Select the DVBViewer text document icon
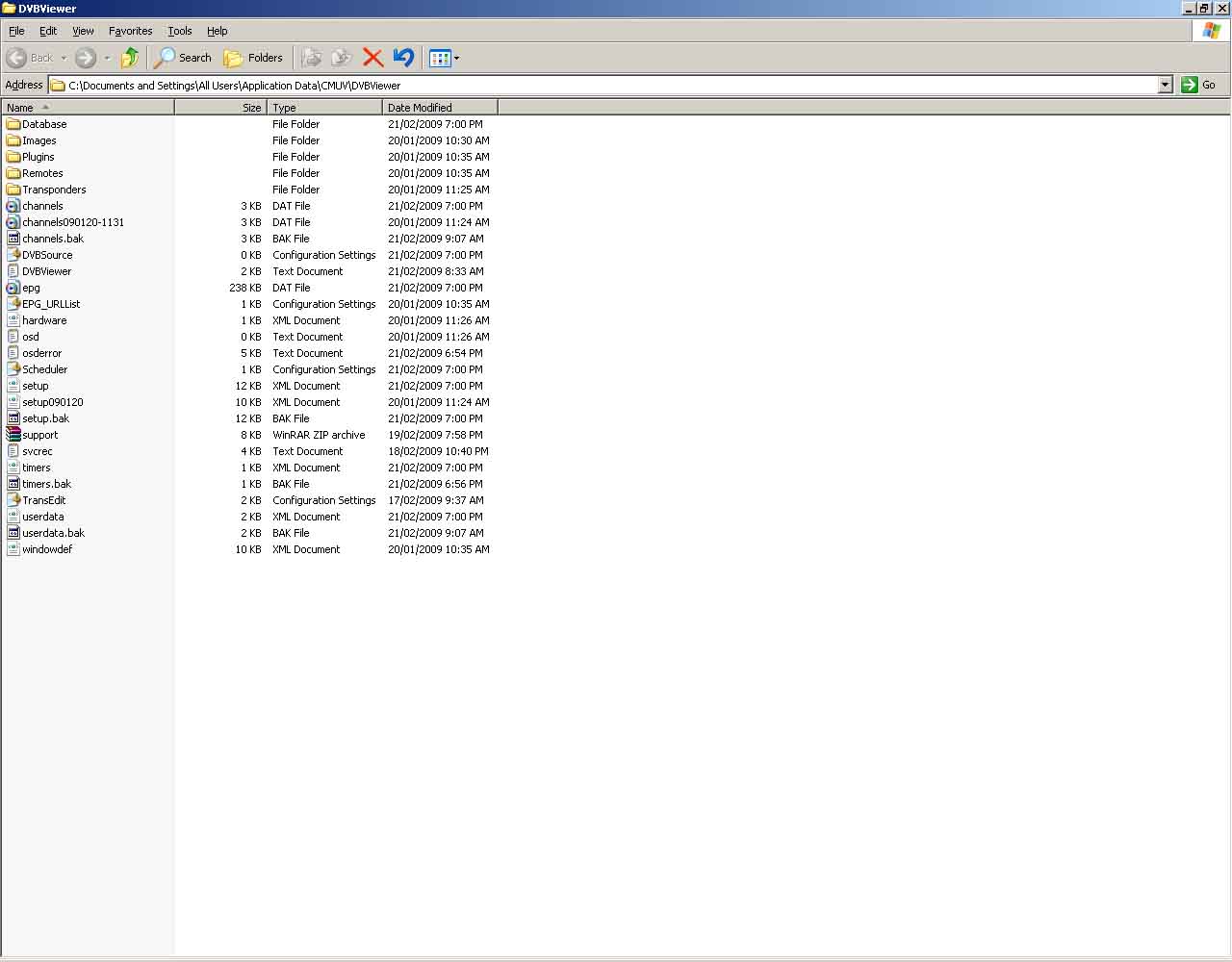1232x962 pixels. coord(13,271)
